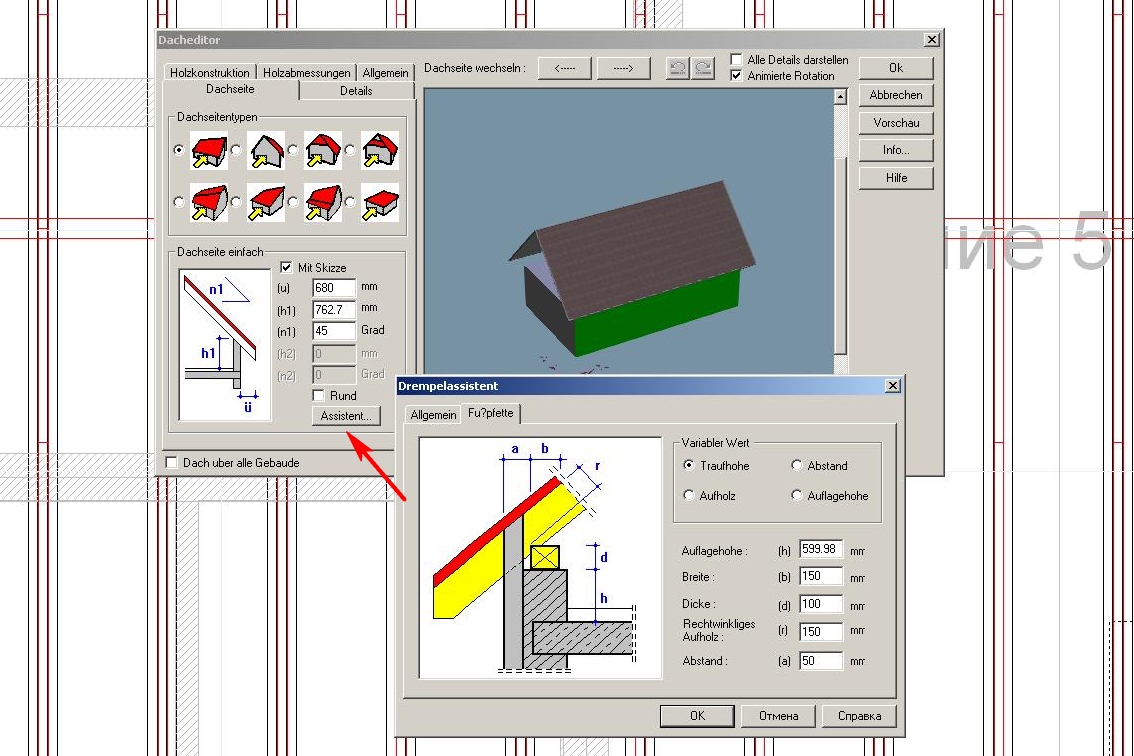Uncheck the Animierte Rotation checkbox

point(737,76)
